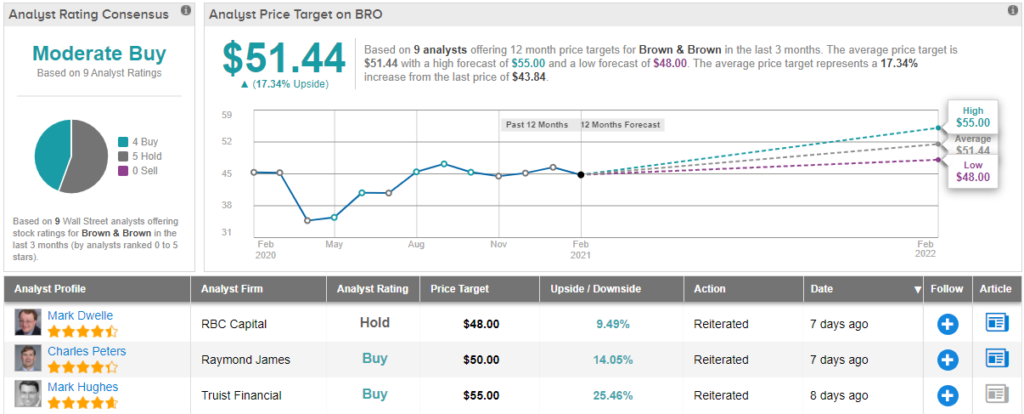This screenshot has width=1024, height=414.
Task: Click Low $48.00 forecast label
Action: coord(972,172)
